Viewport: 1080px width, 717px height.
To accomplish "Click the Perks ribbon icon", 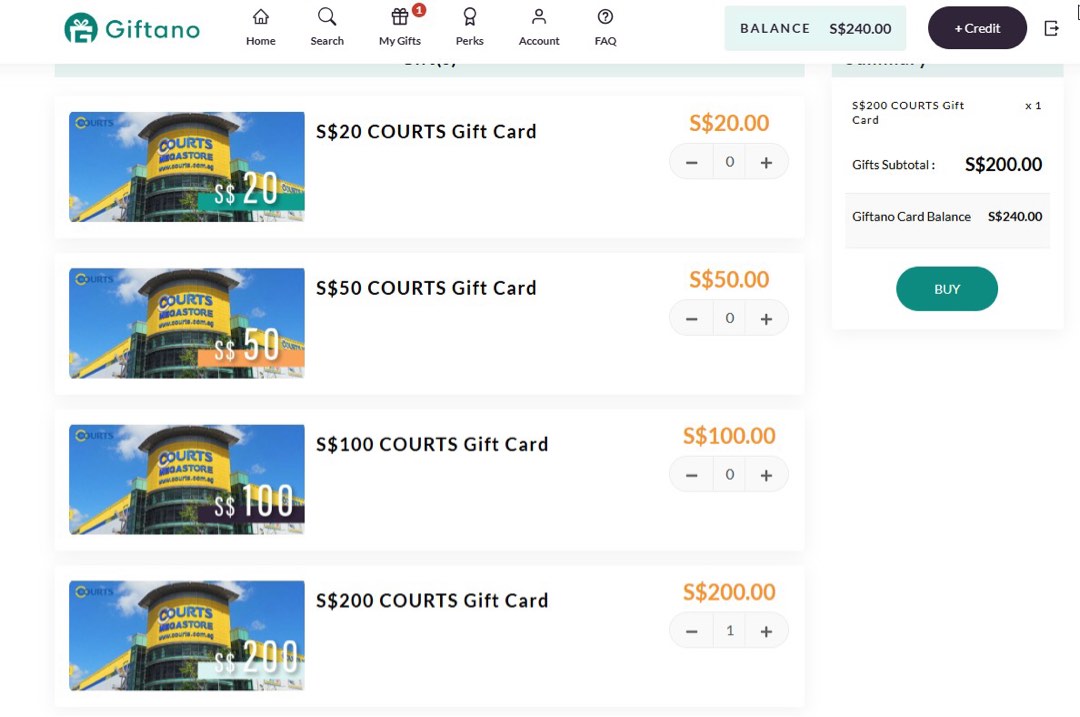I will [x=469, y=17].
